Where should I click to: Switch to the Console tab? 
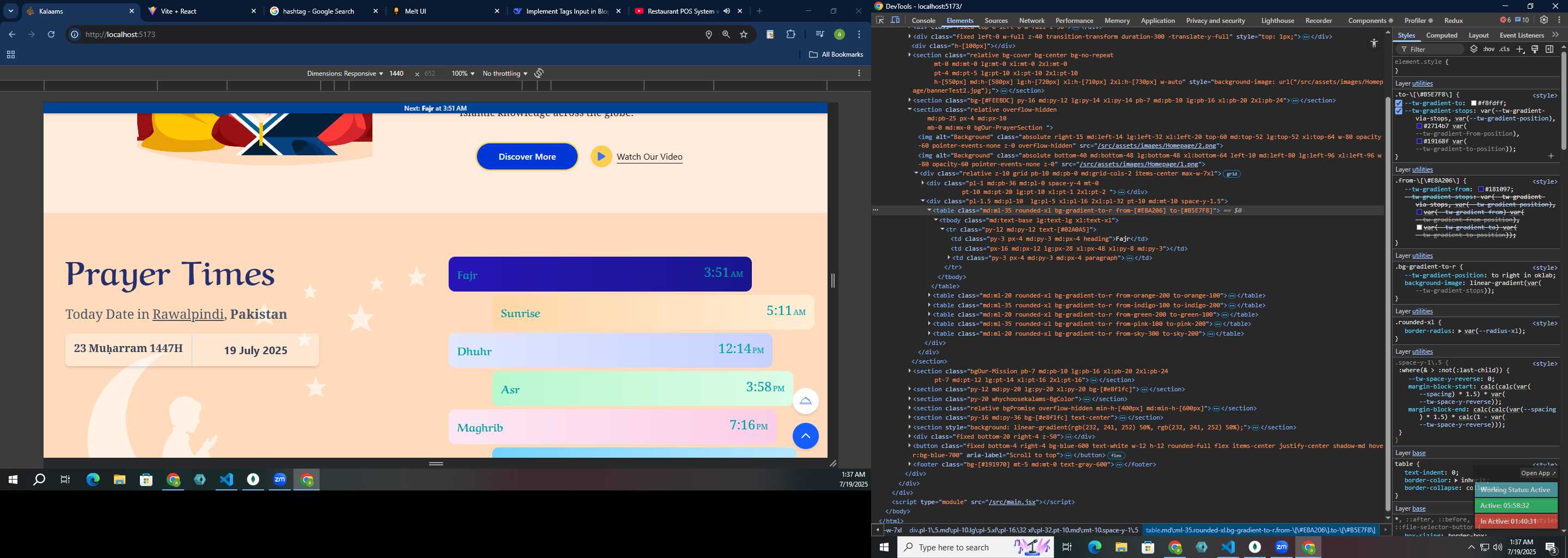[x=923, y=21]
